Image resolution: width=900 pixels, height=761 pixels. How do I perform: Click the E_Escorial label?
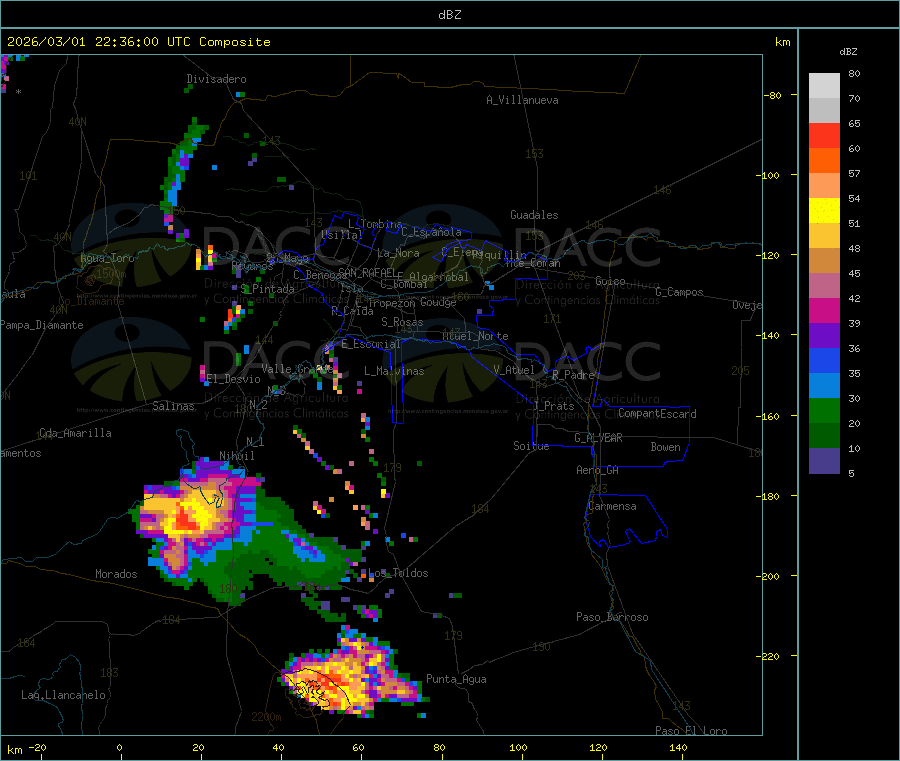[x=371, y=344]
